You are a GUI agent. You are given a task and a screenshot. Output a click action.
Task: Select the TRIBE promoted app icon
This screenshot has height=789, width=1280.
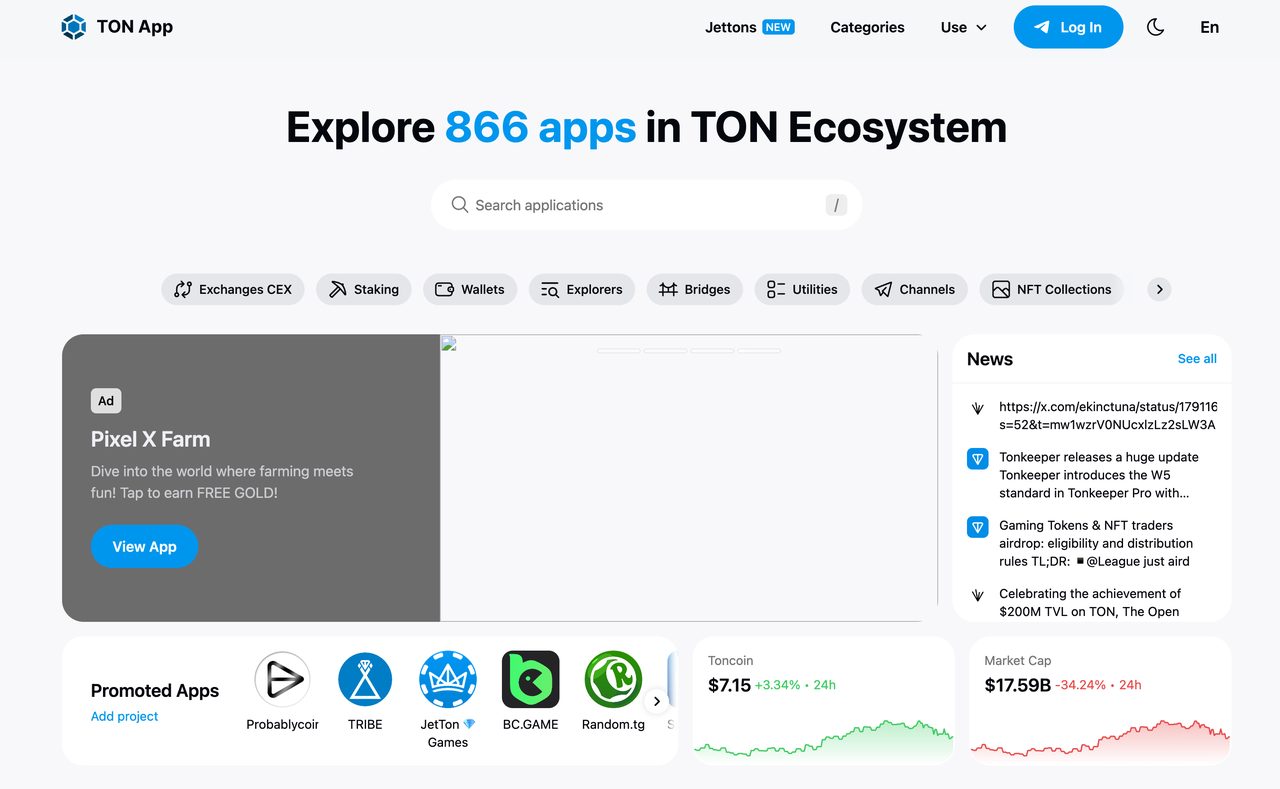365,679
